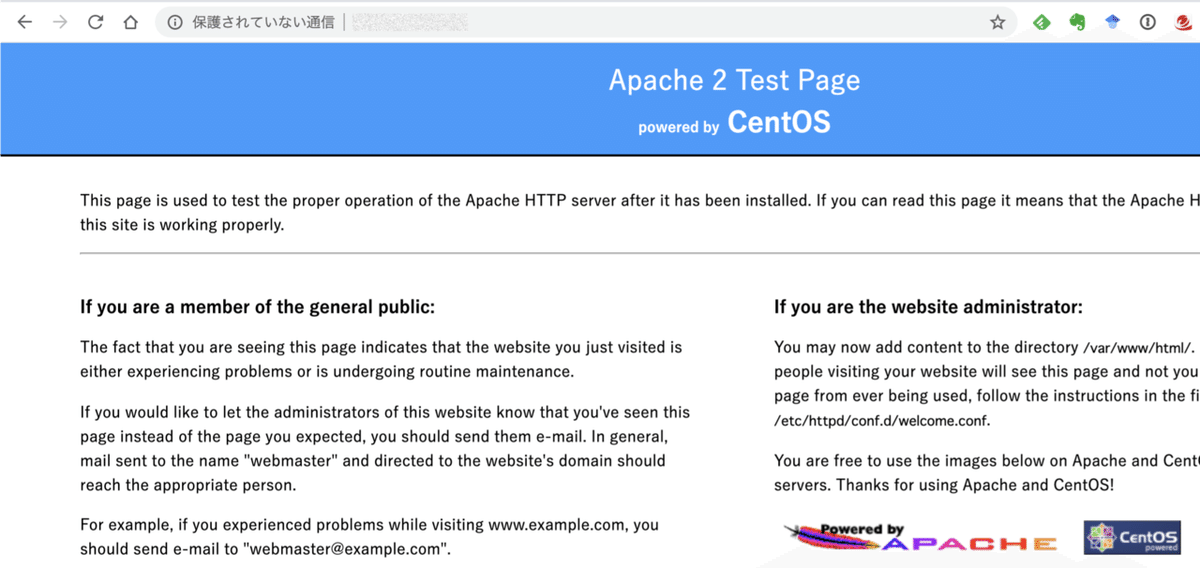This screenshot has height=568, width=1200.
Task: Click 'Thanks for using Apache and CentOS!' line
Action: [975, 485]
